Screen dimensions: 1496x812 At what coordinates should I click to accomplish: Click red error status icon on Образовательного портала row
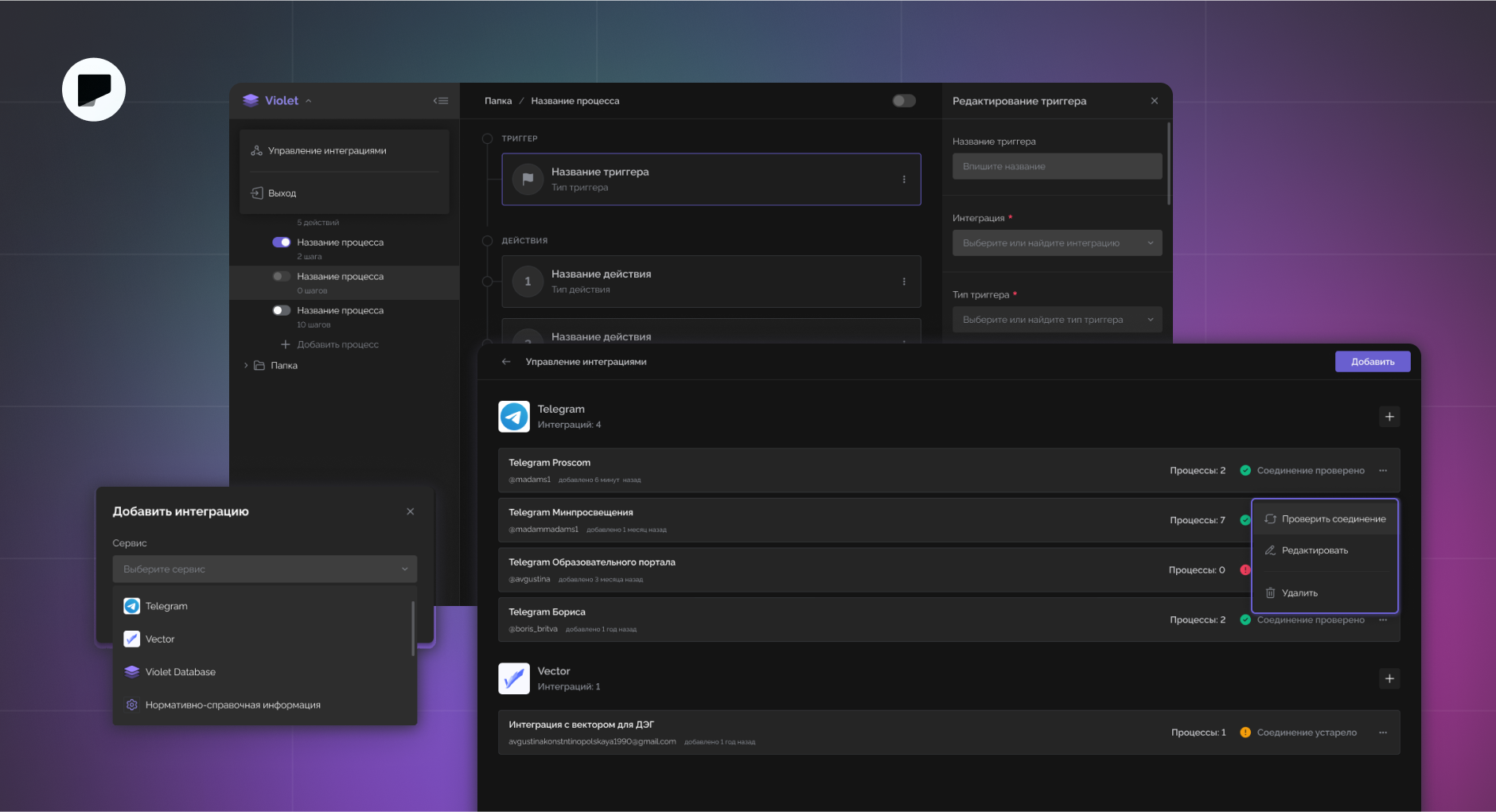pyautogui.click(x=1245, y=570)
